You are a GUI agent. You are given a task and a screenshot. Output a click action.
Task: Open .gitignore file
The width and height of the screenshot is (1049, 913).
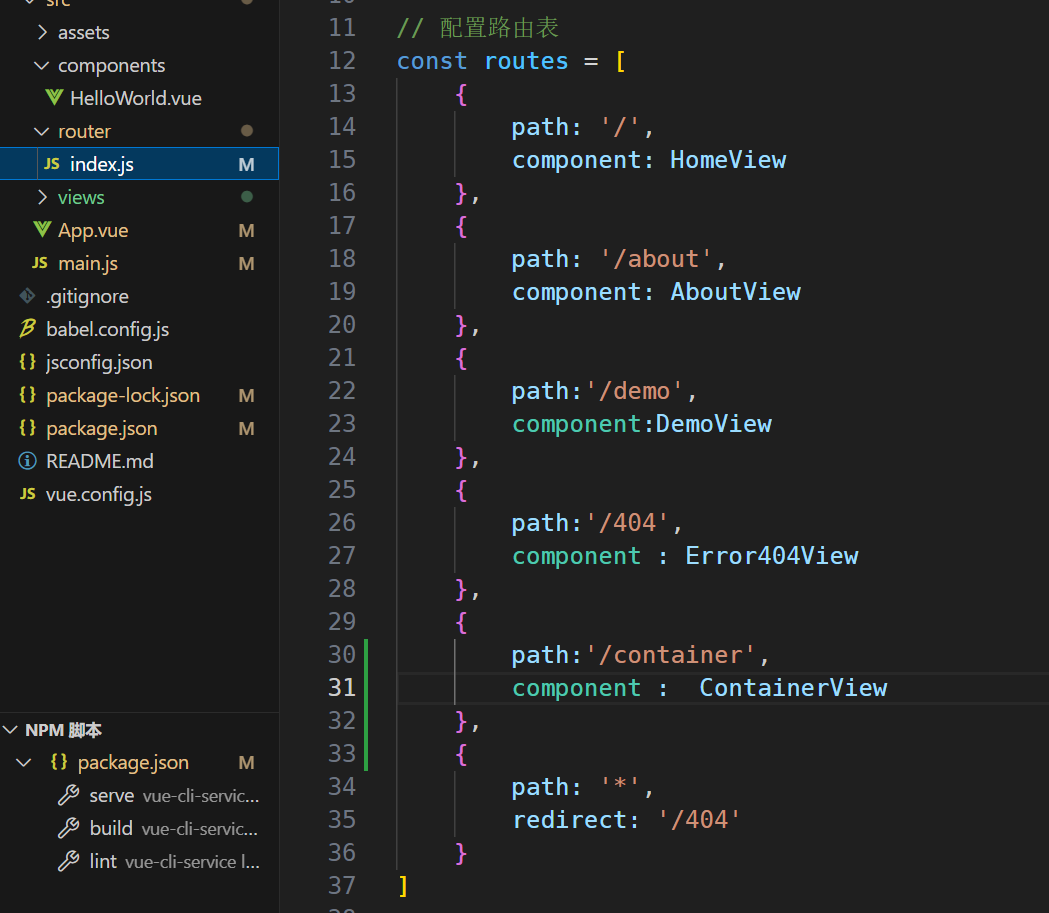(x=87, y=296)
